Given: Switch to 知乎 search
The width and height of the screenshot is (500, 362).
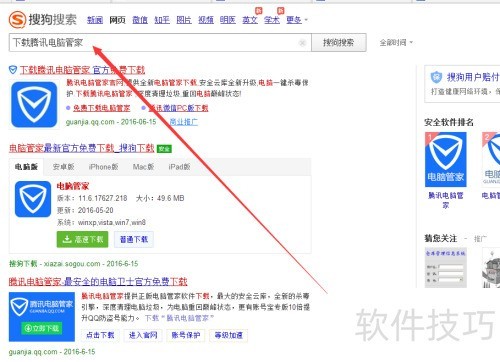Looking at the screenshot, I should [162, 20].
